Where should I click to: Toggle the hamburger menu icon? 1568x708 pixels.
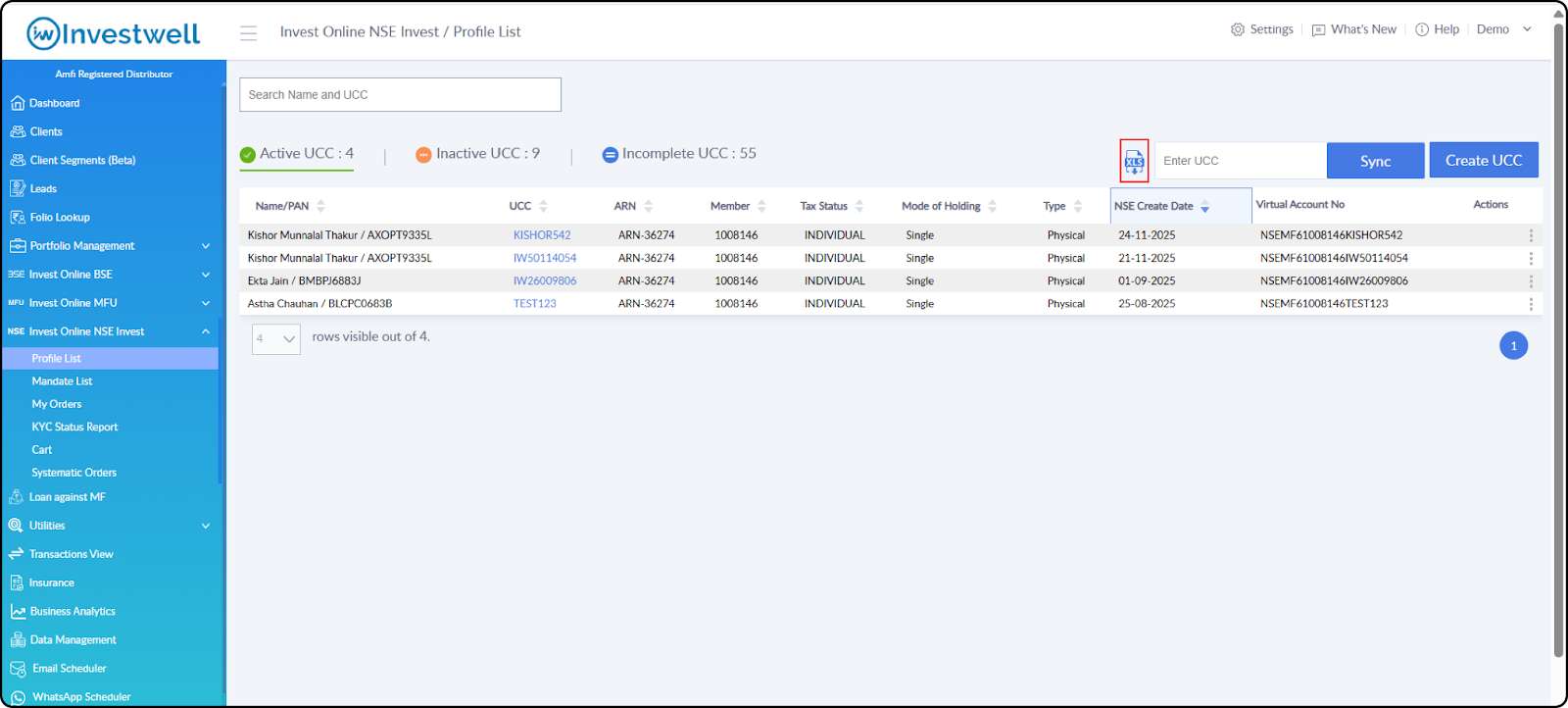coord(249,32)
